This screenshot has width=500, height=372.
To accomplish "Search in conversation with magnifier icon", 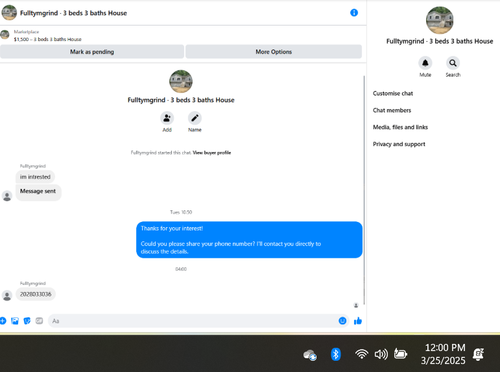I will tap(453, 63).
